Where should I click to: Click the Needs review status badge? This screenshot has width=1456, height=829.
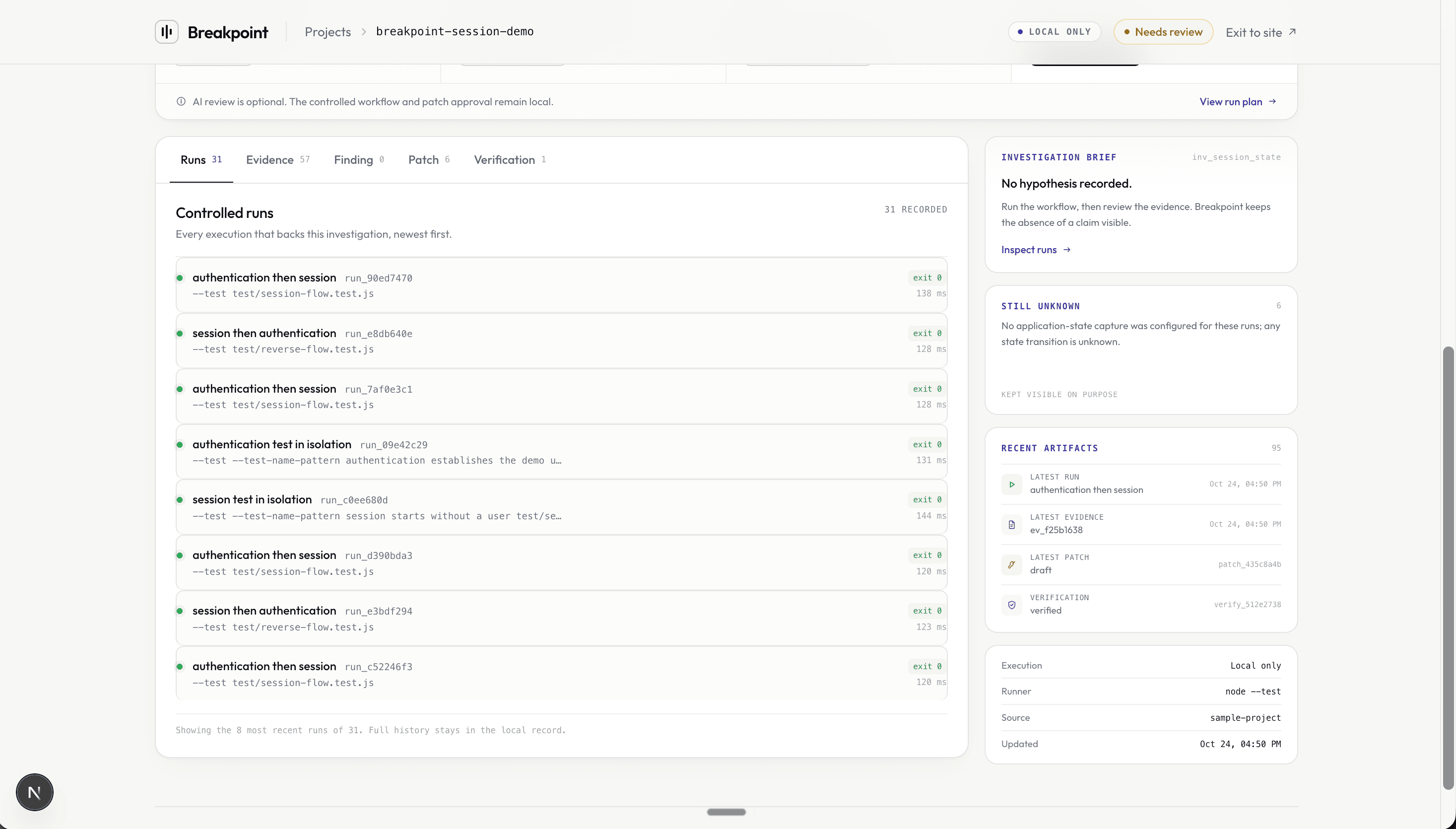[1163, 32]
